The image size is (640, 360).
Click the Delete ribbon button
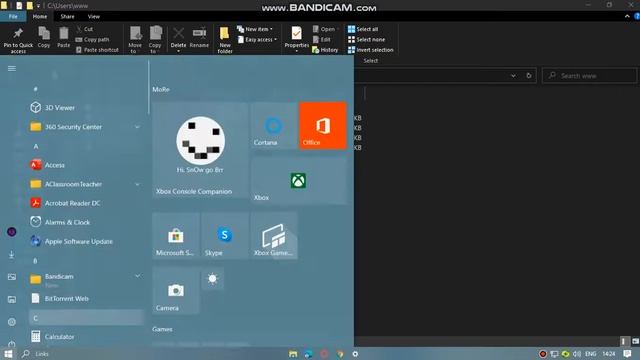tap(178, 40)
